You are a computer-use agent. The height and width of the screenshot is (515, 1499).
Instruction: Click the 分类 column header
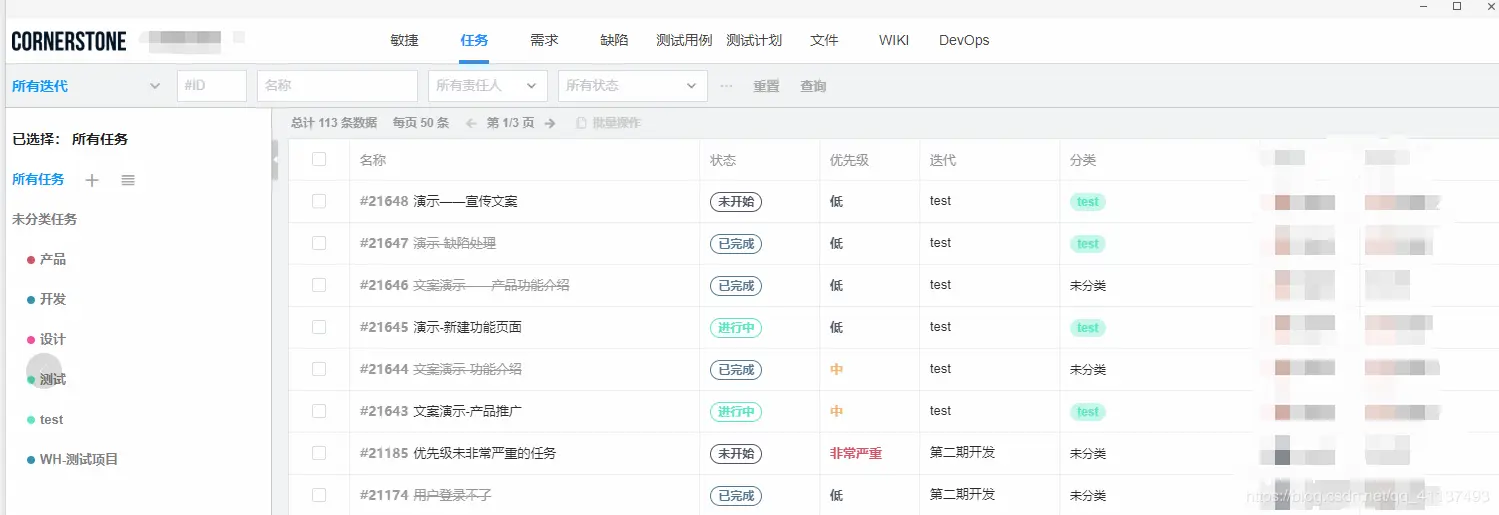[1083, 160]
